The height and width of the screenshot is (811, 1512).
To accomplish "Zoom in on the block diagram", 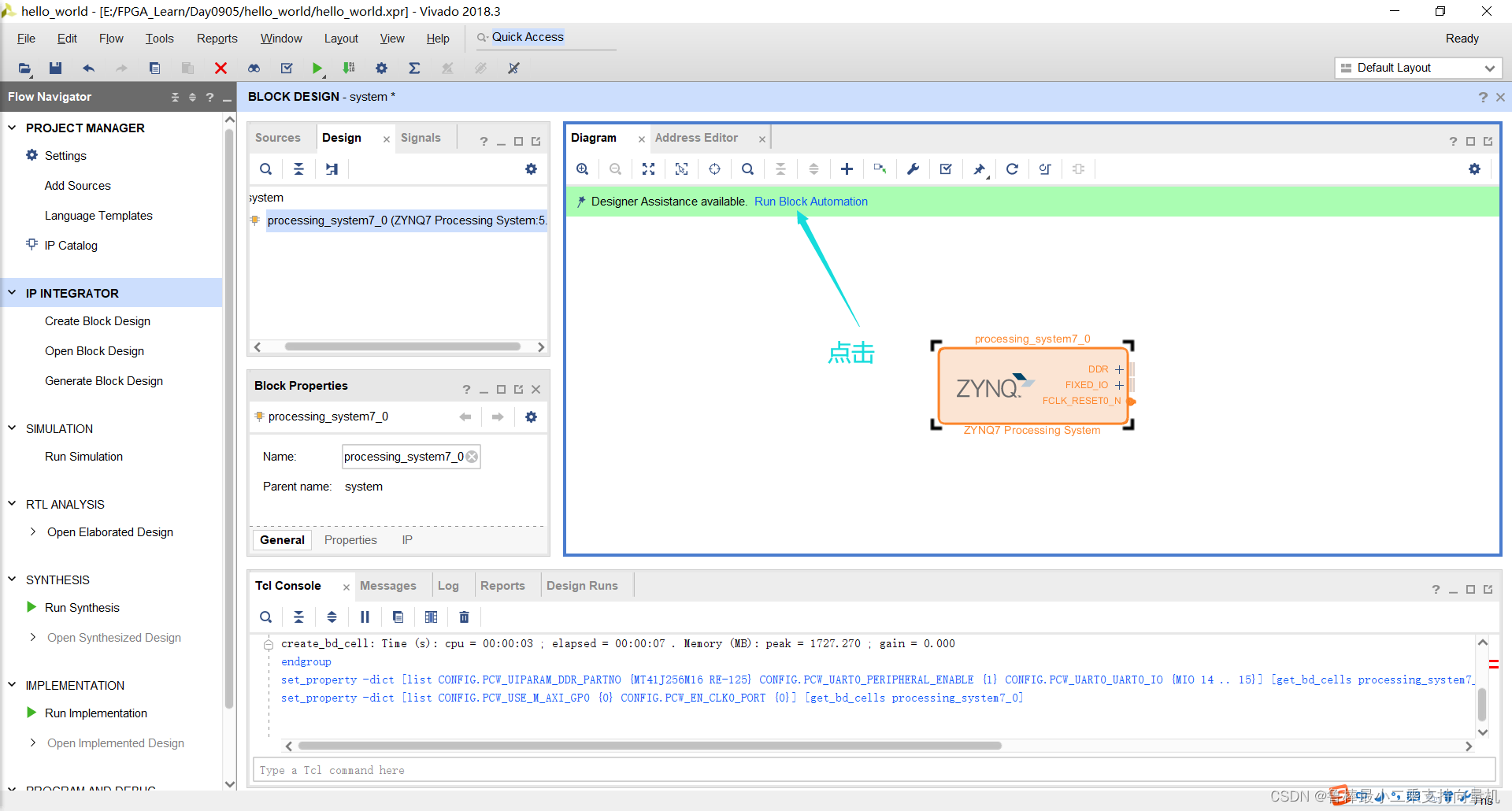I will pos(582,169).
